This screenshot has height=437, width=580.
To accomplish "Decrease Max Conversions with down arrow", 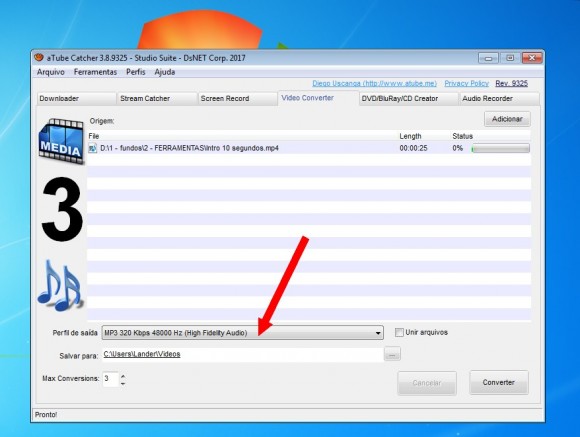I will [123, 383].
